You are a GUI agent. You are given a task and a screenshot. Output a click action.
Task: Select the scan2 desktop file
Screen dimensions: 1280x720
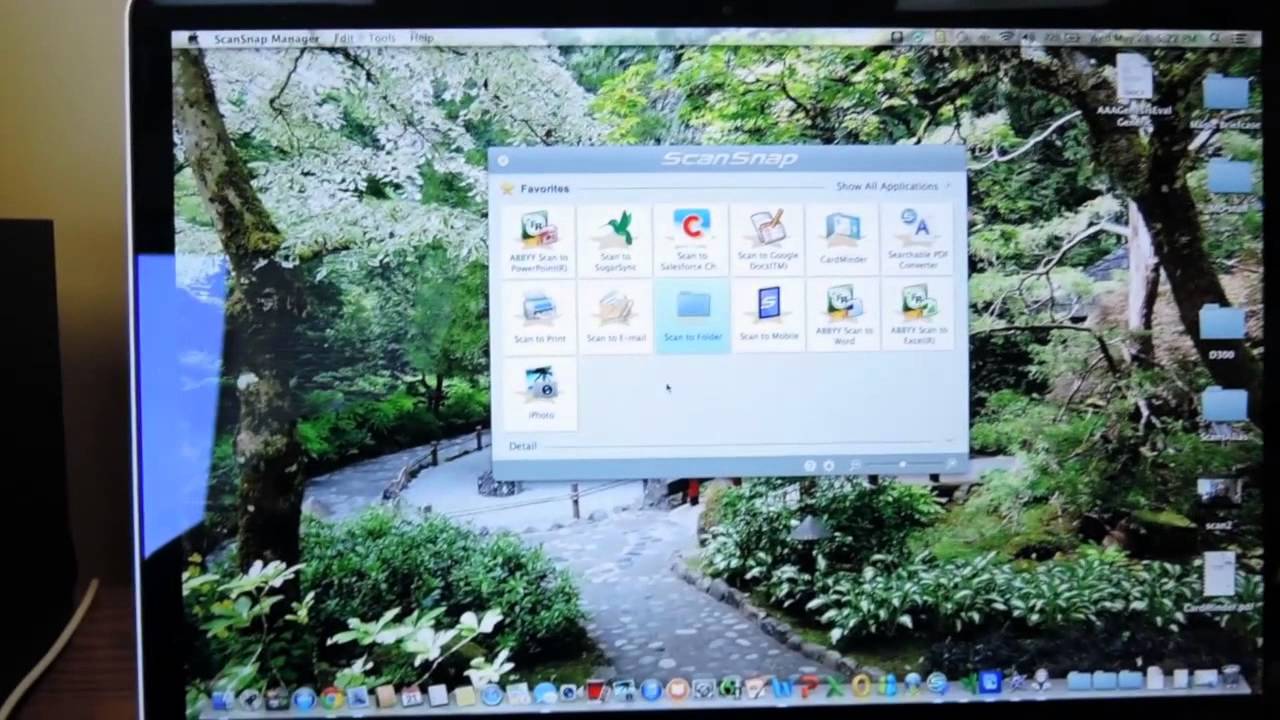coord(1219,503)
